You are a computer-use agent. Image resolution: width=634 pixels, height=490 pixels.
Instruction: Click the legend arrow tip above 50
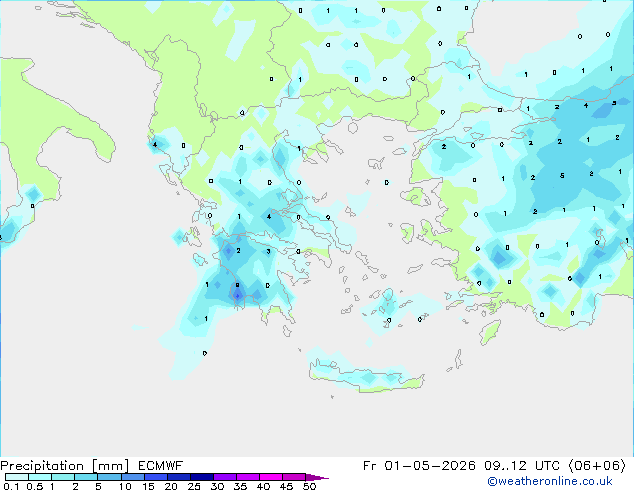click(317, 477)
